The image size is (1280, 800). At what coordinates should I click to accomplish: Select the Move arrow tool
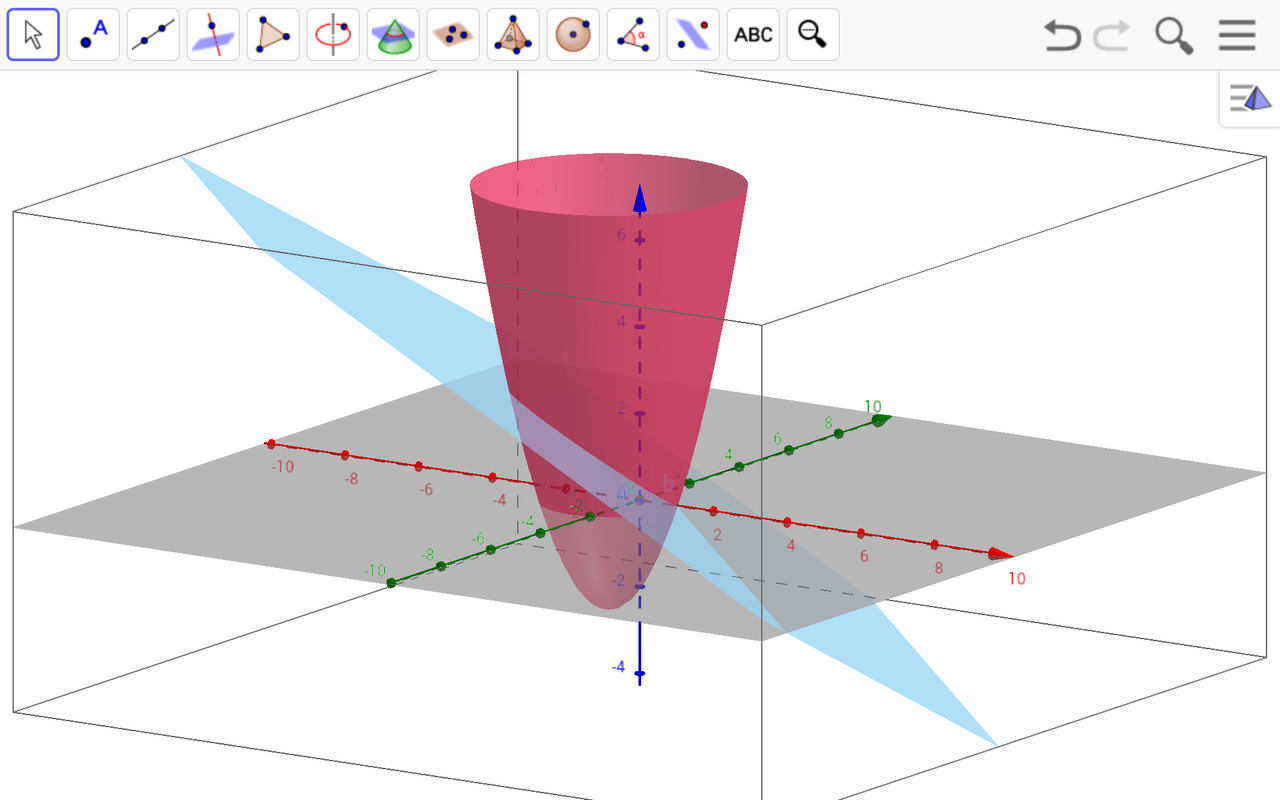tap(32, 34)
